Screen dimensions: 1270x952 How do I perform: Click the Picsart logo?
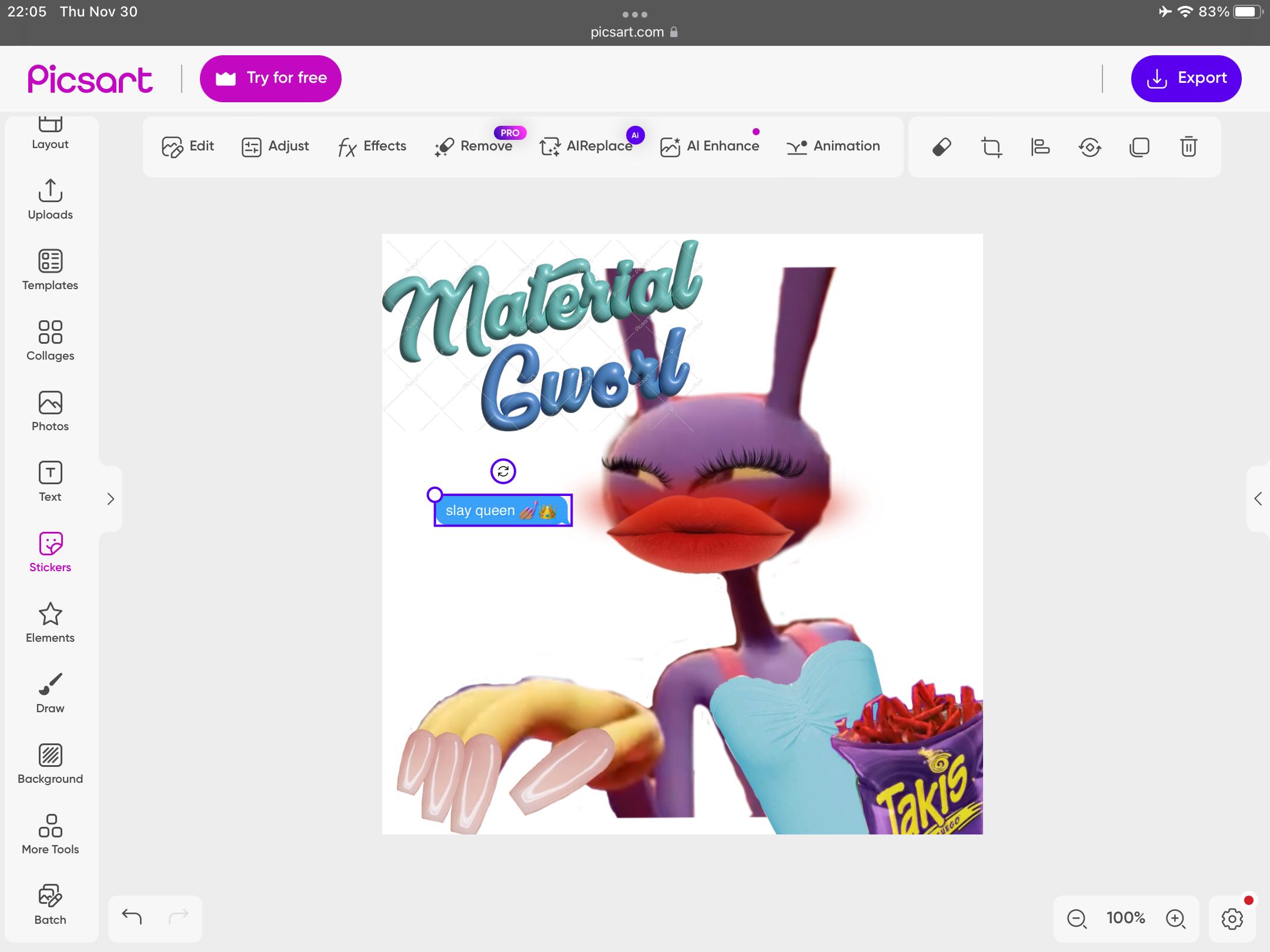[x=90, y=79]
